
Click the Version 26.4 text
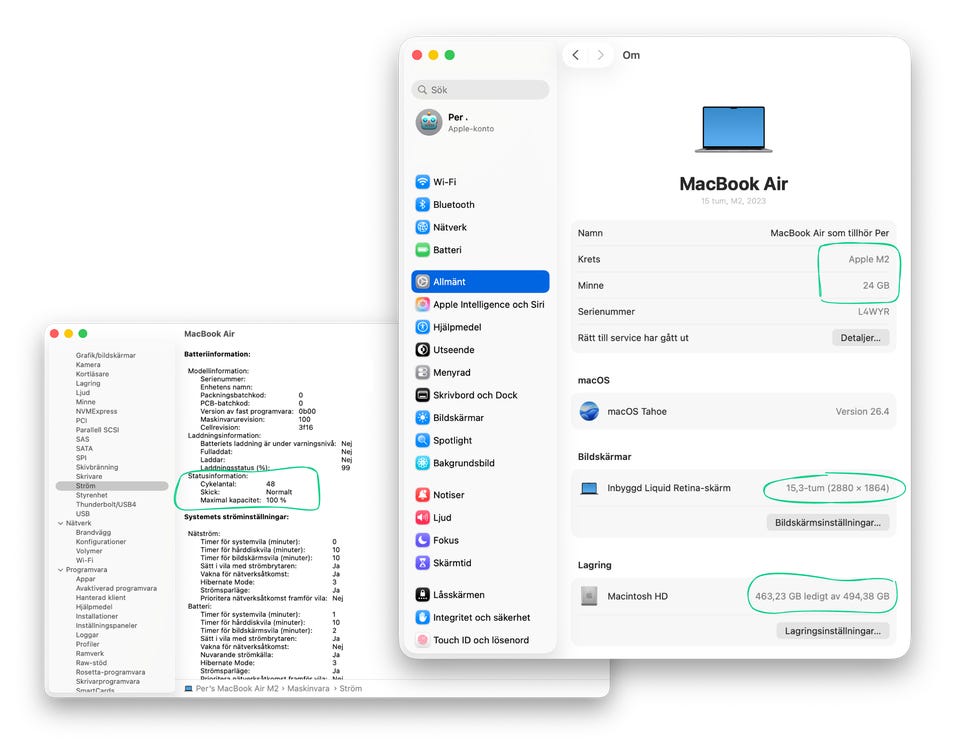coord(862,411)
